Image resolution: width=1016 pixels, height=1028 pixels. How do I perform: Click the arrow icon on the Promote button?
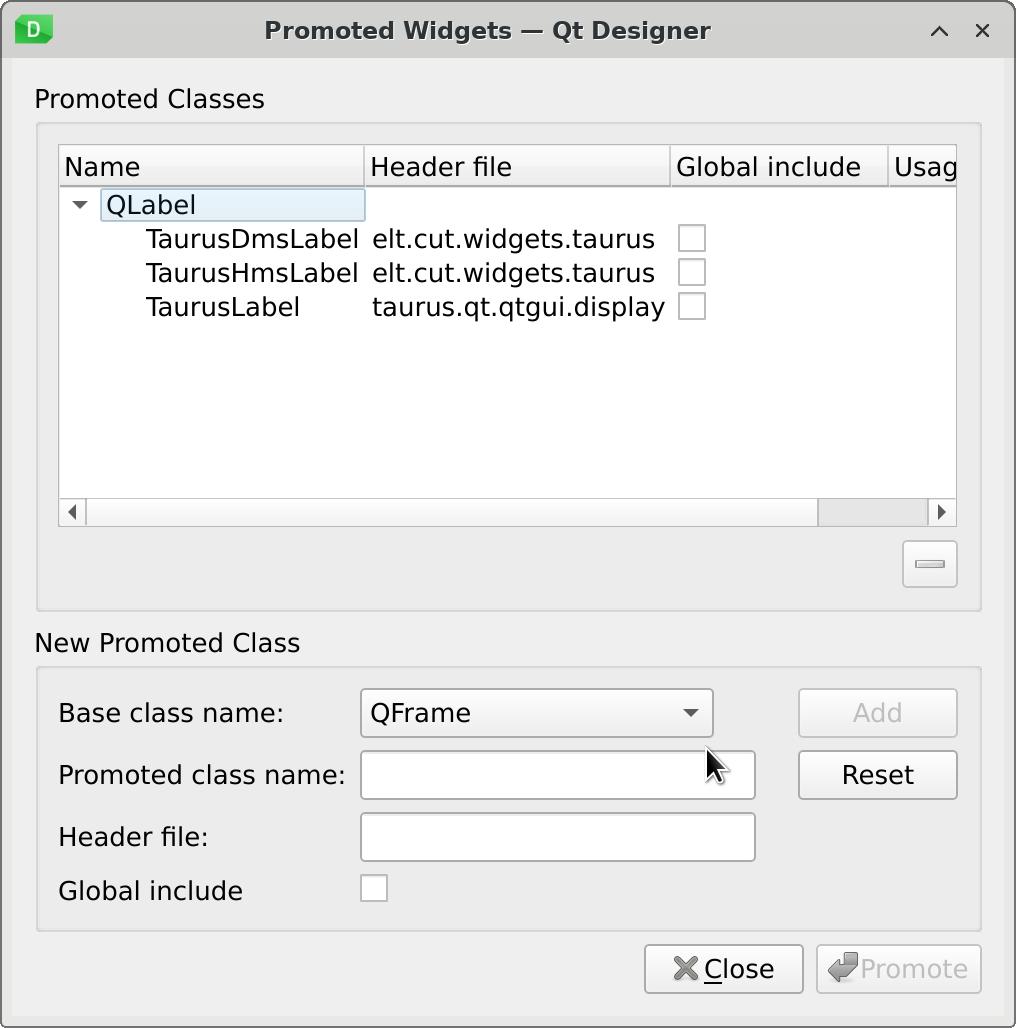coord(841,968)
